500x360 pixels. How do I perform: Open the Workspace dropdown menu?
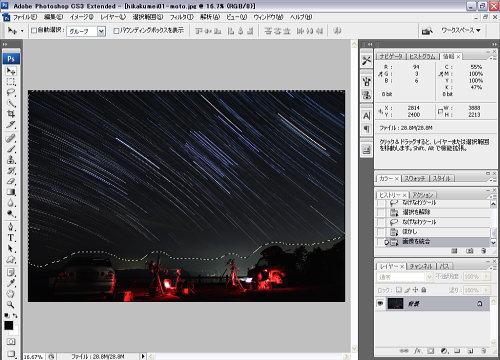[x=461, y=30]
